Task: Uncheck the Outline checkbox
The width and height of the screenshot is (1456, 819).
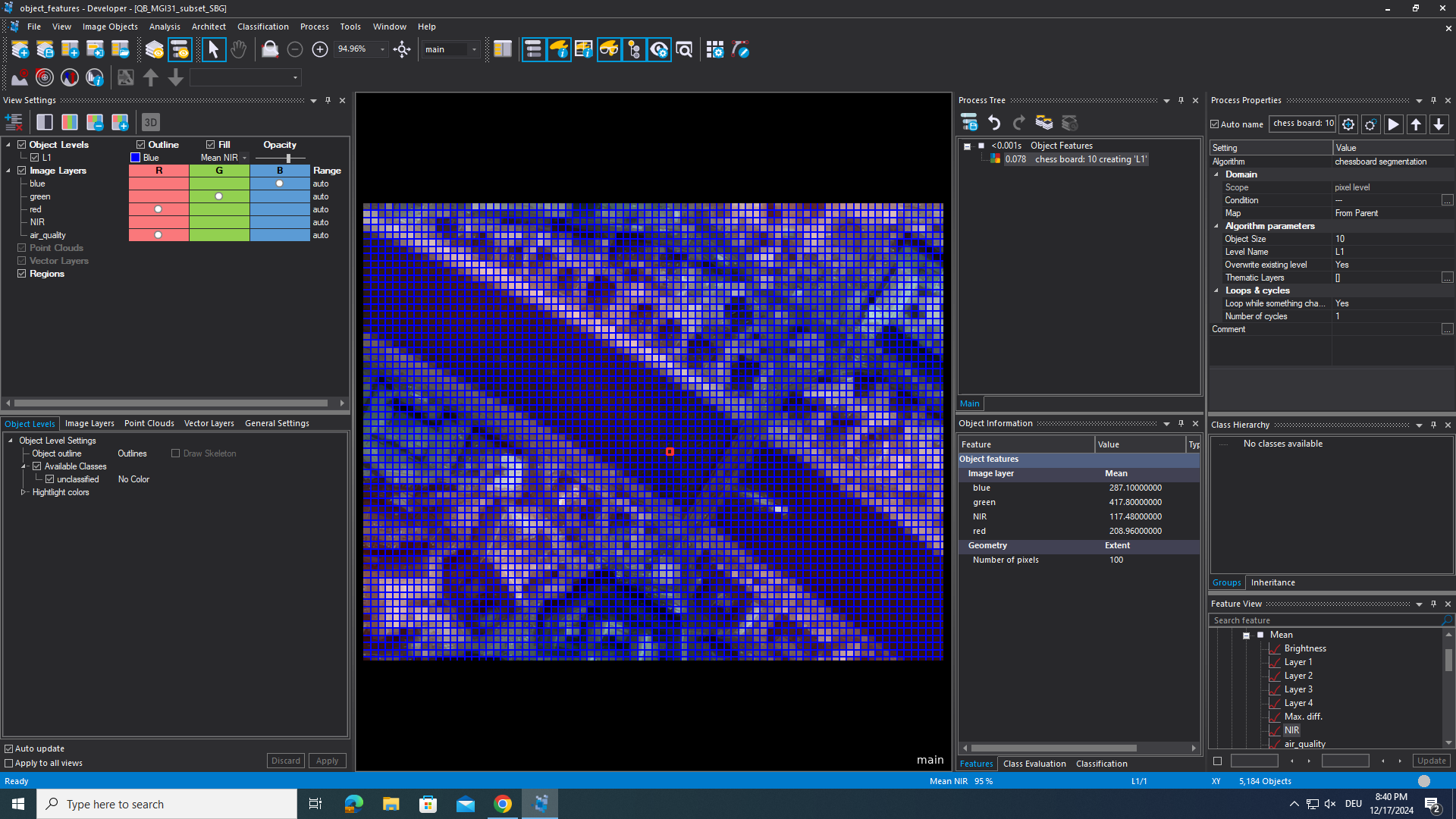Action: pos(141,145)
